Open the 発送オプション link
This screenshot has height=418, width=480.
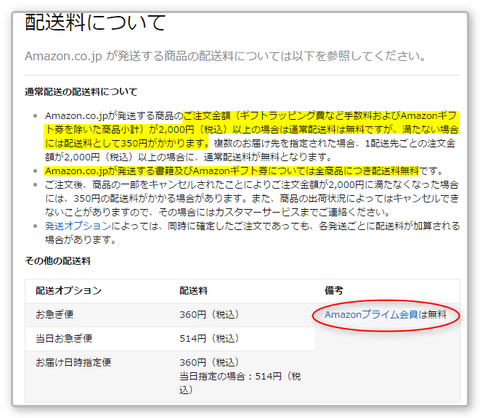[x=78, y=226]
